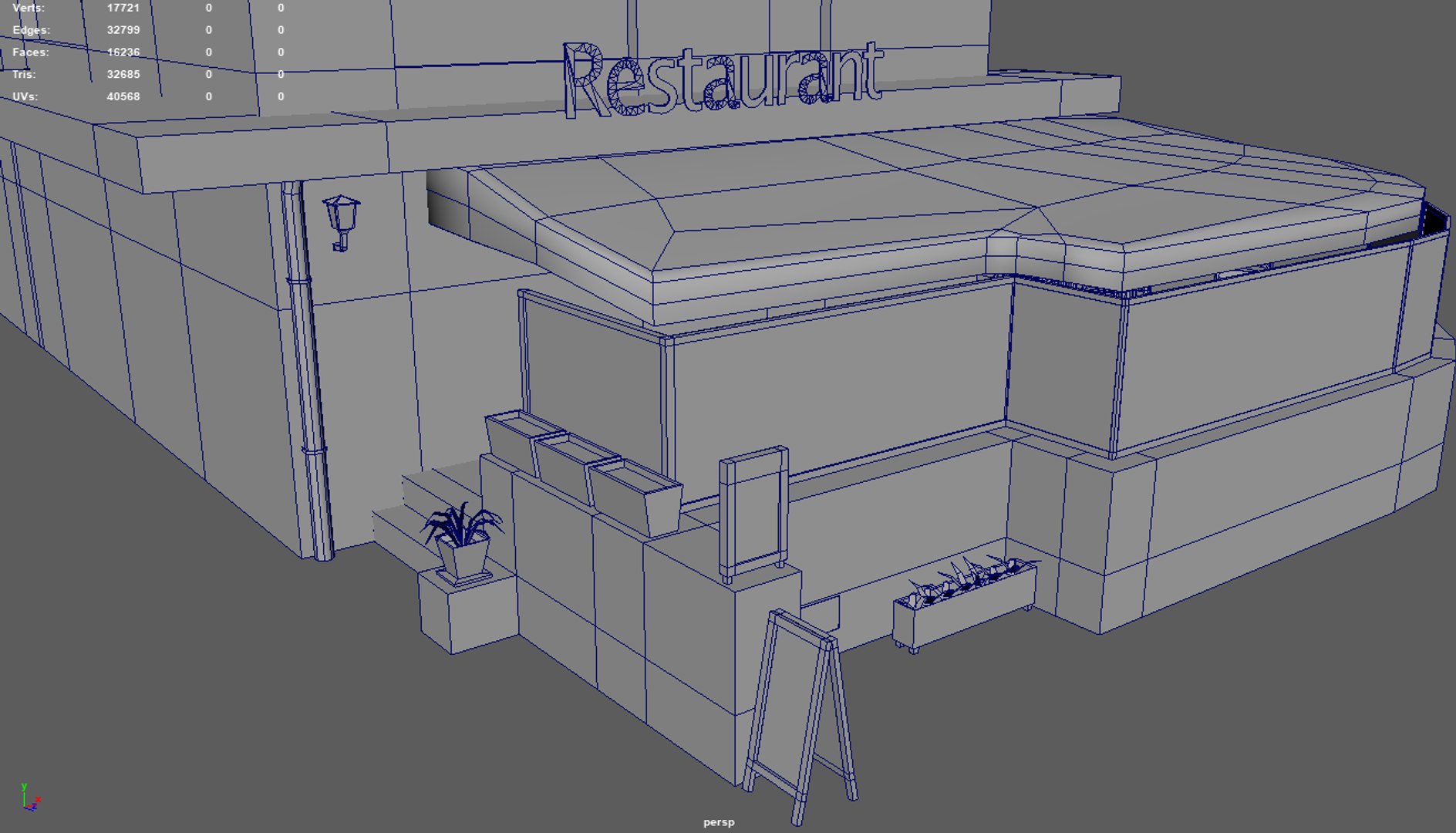Click the Verts label in the heads-up display

coord(29,8)
